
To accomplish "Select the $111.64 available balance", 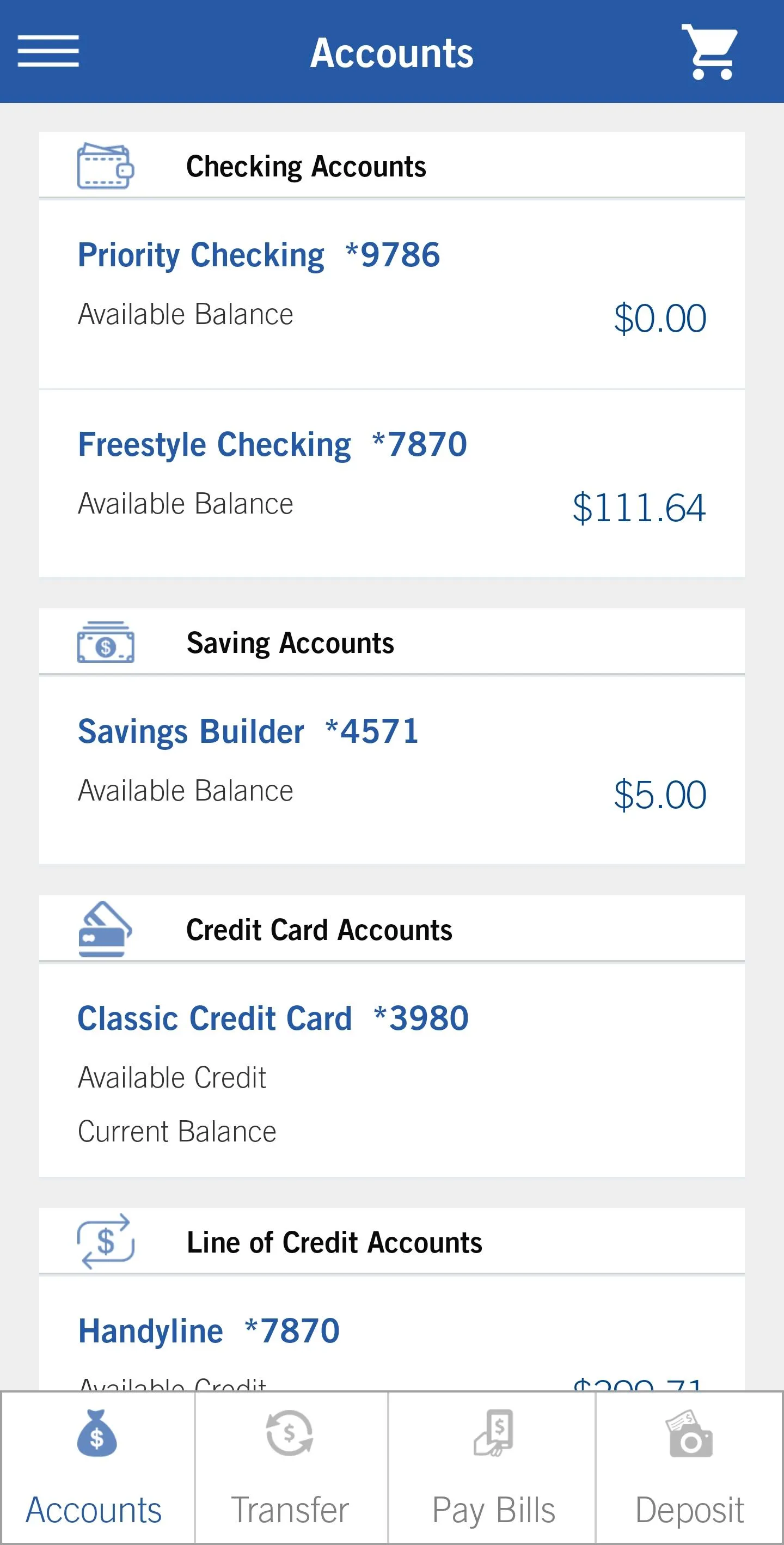I will [639, 508].
